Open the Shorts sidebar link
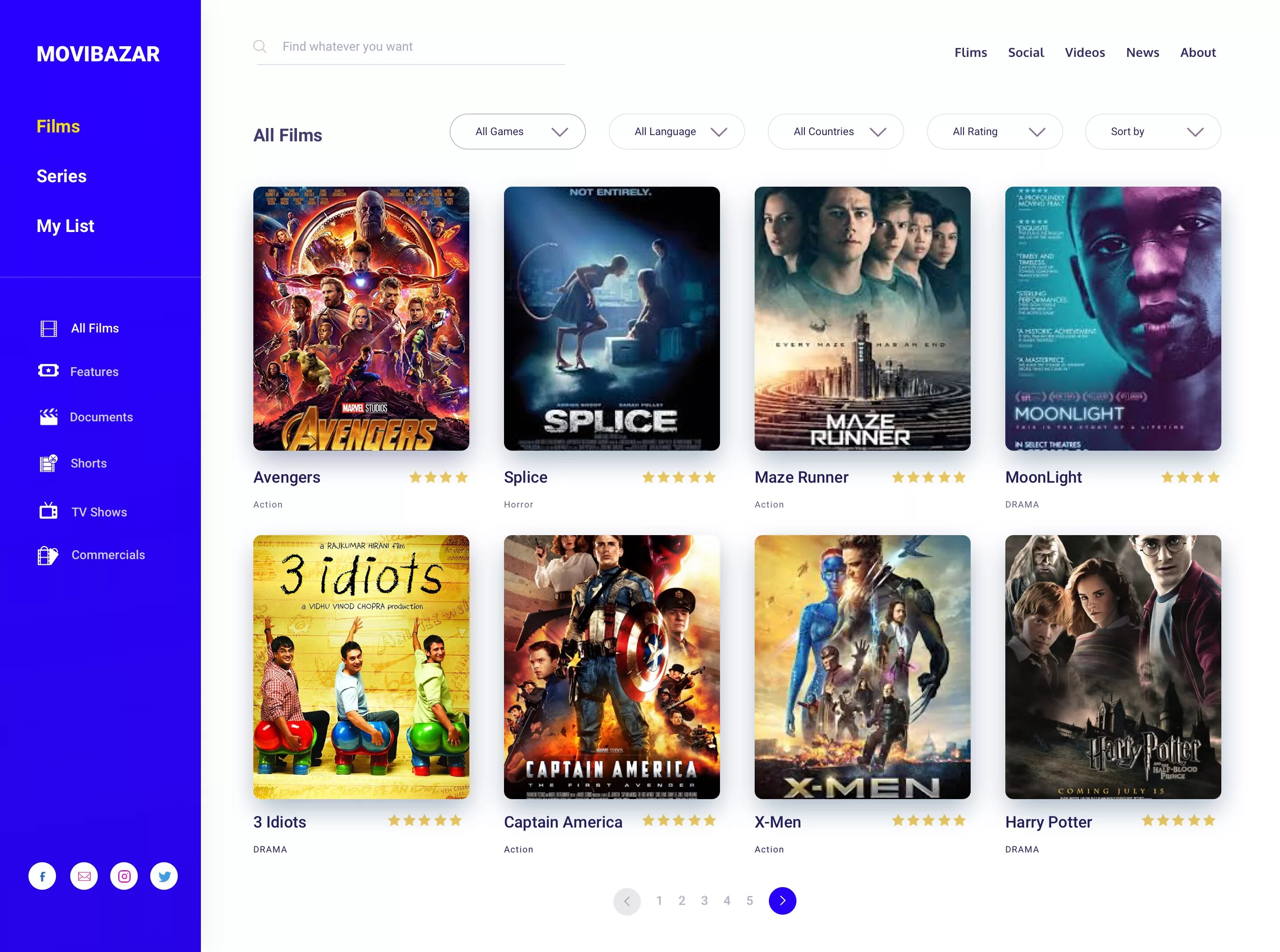 (89, 463)
